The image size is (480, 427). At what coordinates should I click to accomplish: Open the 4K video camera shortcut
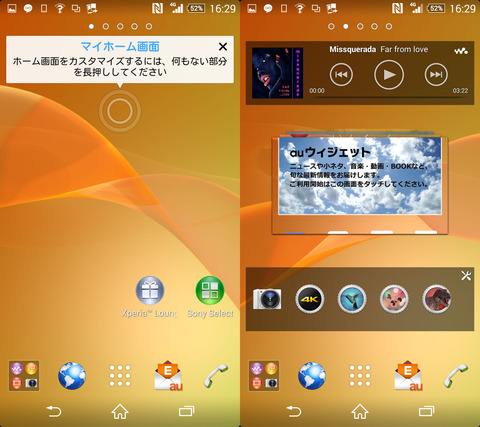pos(310,299)
